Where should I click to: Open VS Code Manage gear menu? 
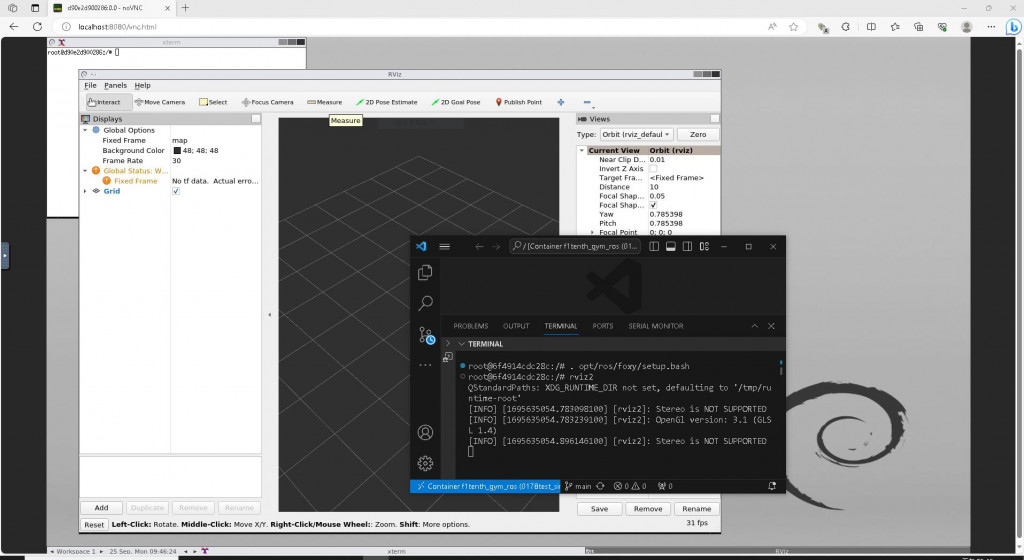pyautogui.click(x=425, y=463)
